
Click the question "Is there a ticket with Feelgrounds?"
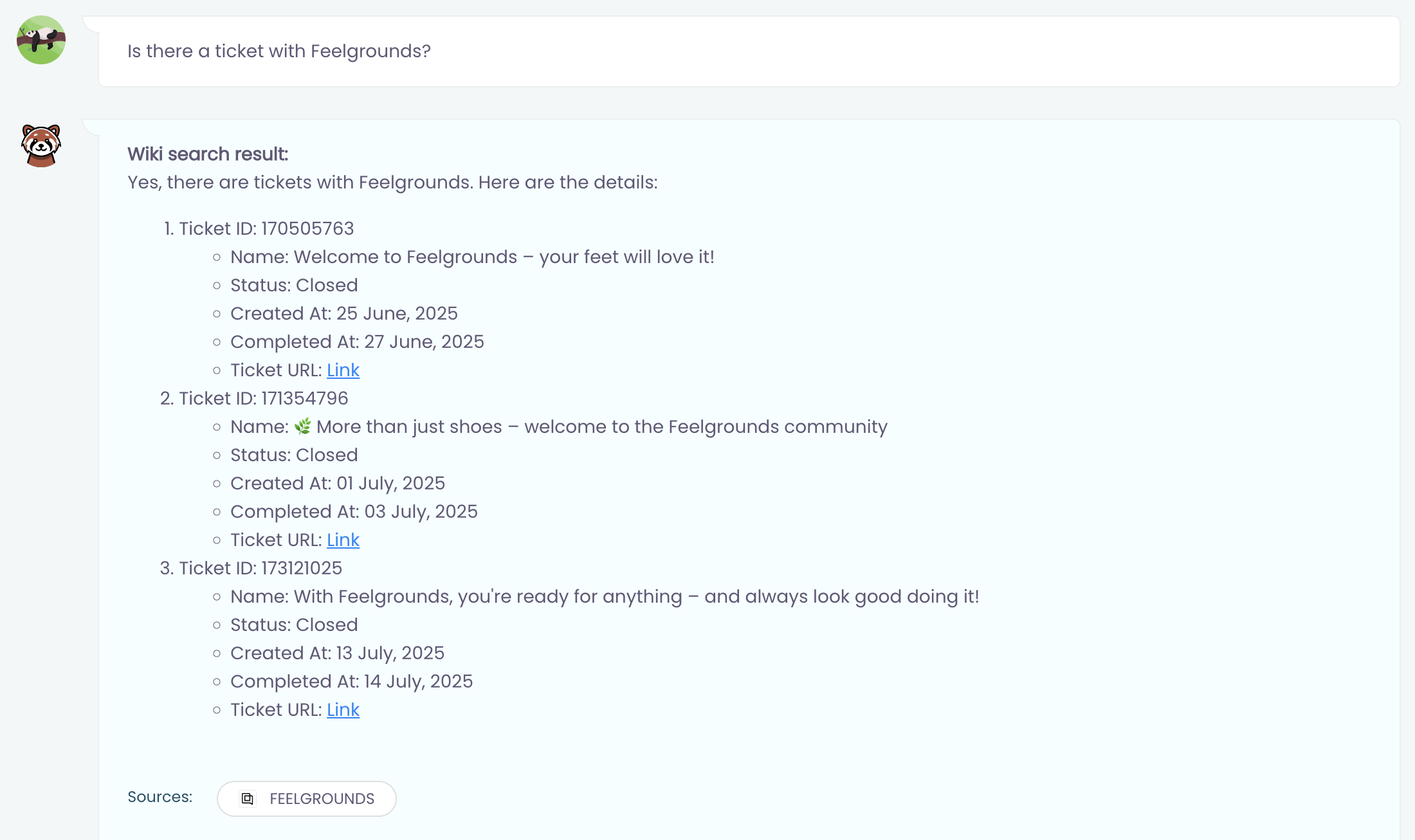click(279, 51)
